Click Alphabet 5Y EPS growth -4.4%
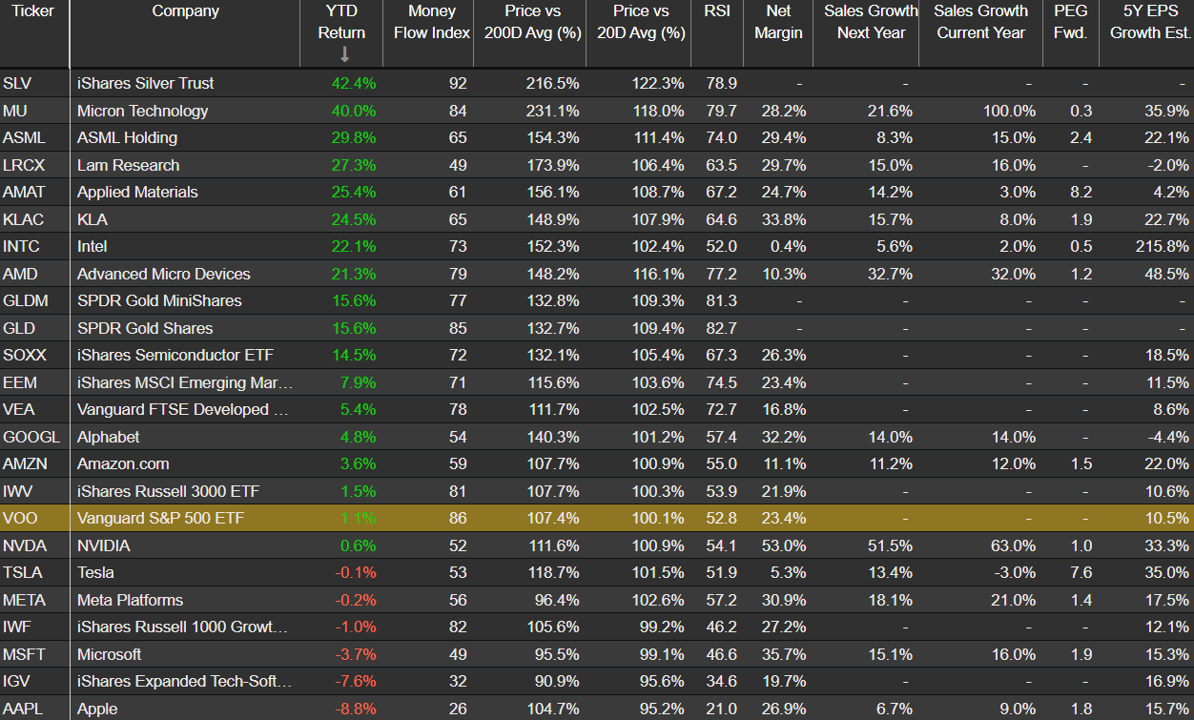The width and height of the screenshot is (1194, 720). click(1167, 438)
